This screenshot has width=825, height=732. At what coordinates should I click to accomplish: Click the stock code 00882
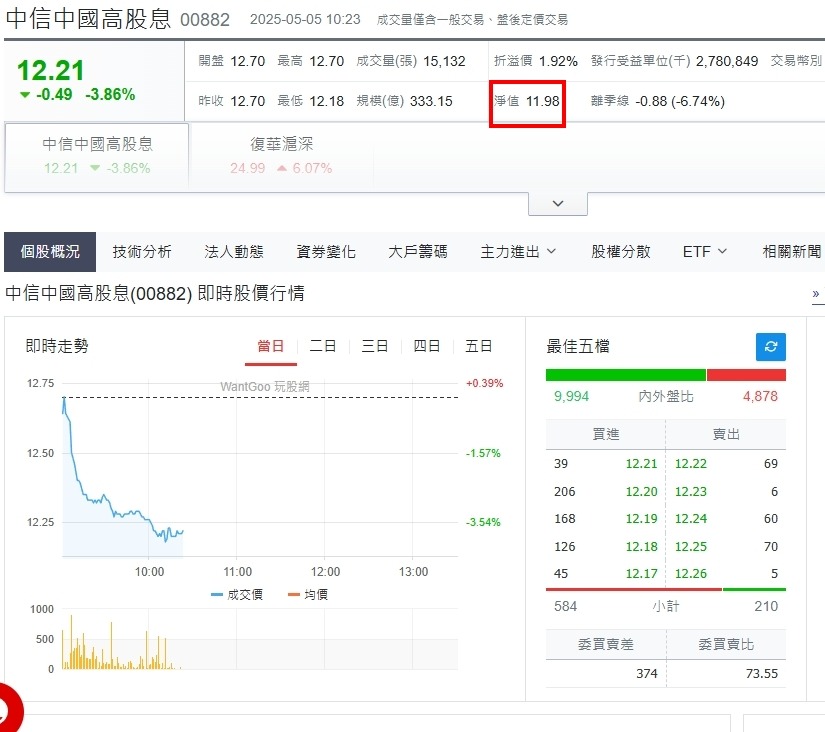coord(205,20)
